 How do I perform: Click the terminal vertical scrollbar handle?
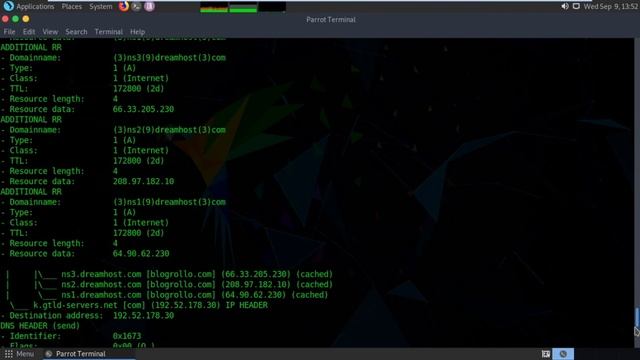point(637,318)
